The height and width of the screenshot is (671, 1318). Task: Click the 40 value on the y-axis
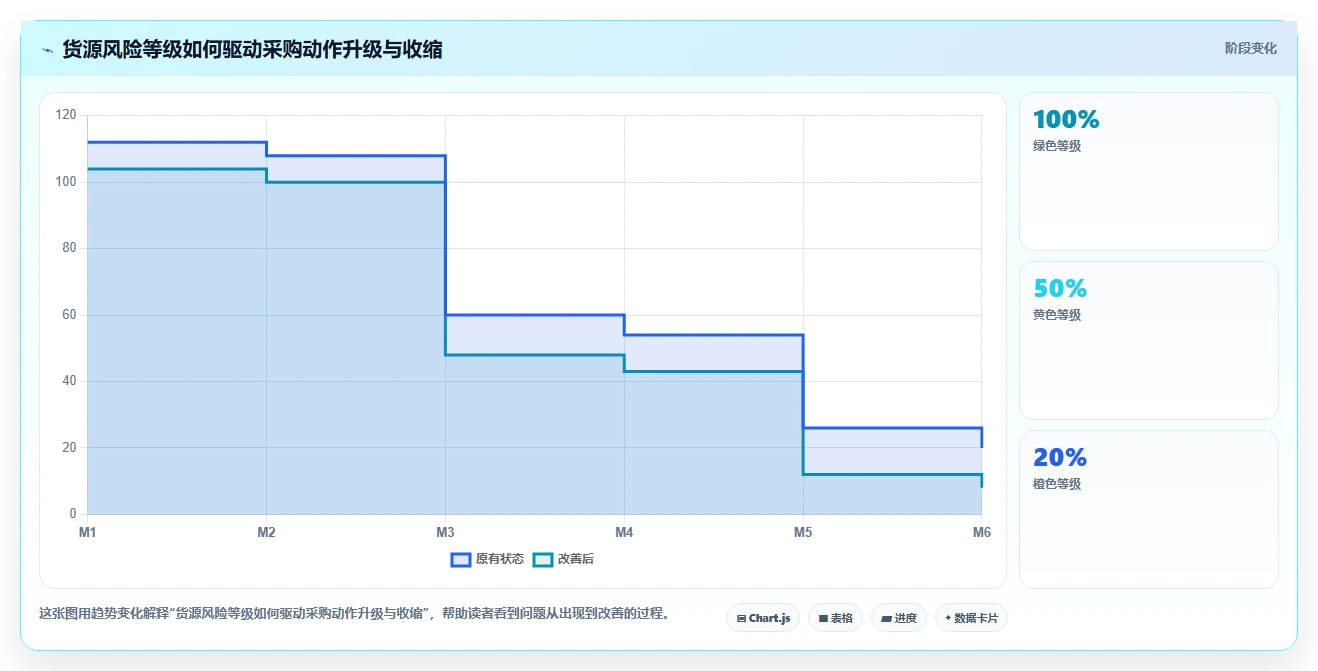[x=69, y=381]
